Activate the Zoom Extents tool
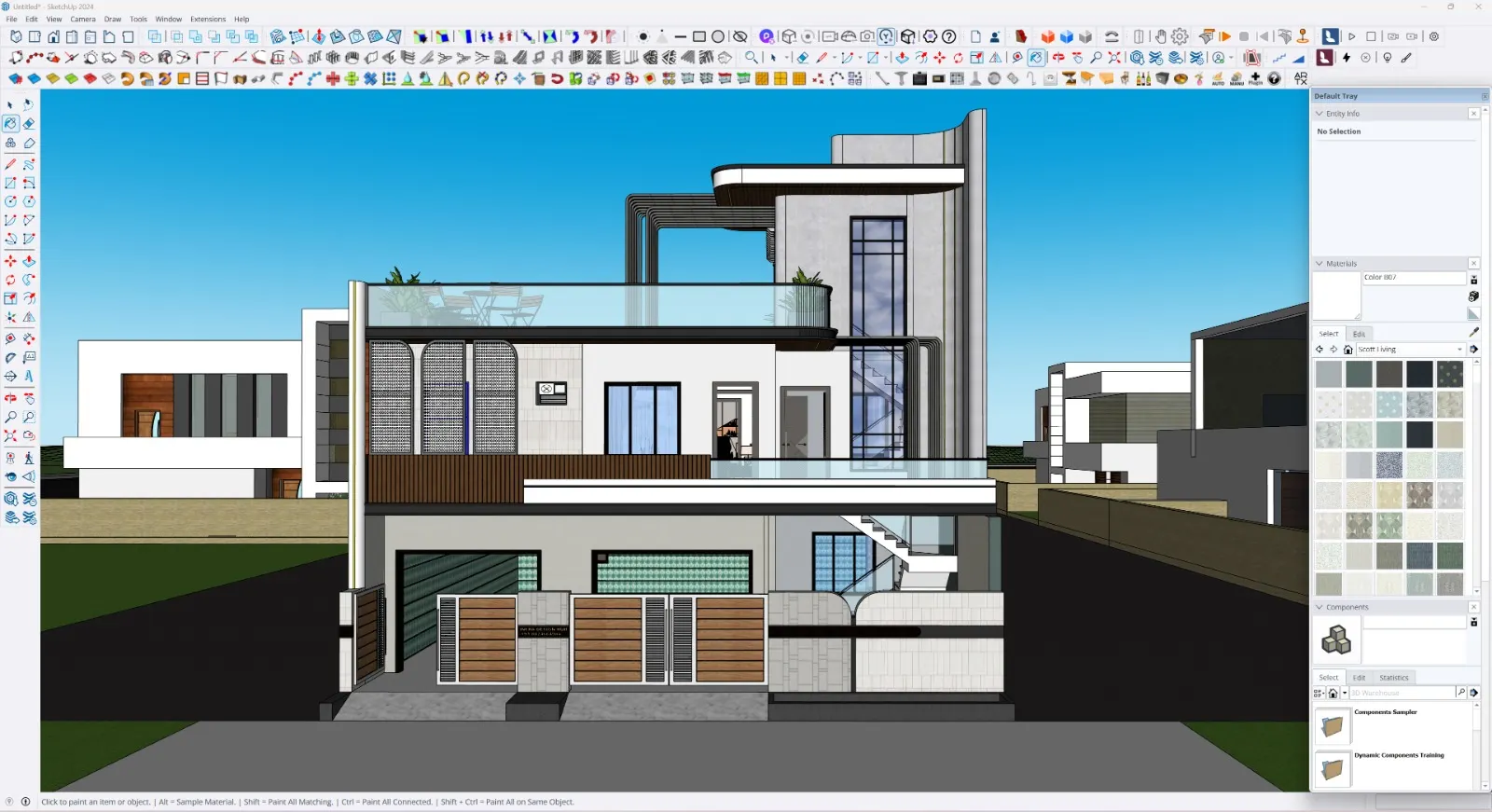 (x=10, y=436)
